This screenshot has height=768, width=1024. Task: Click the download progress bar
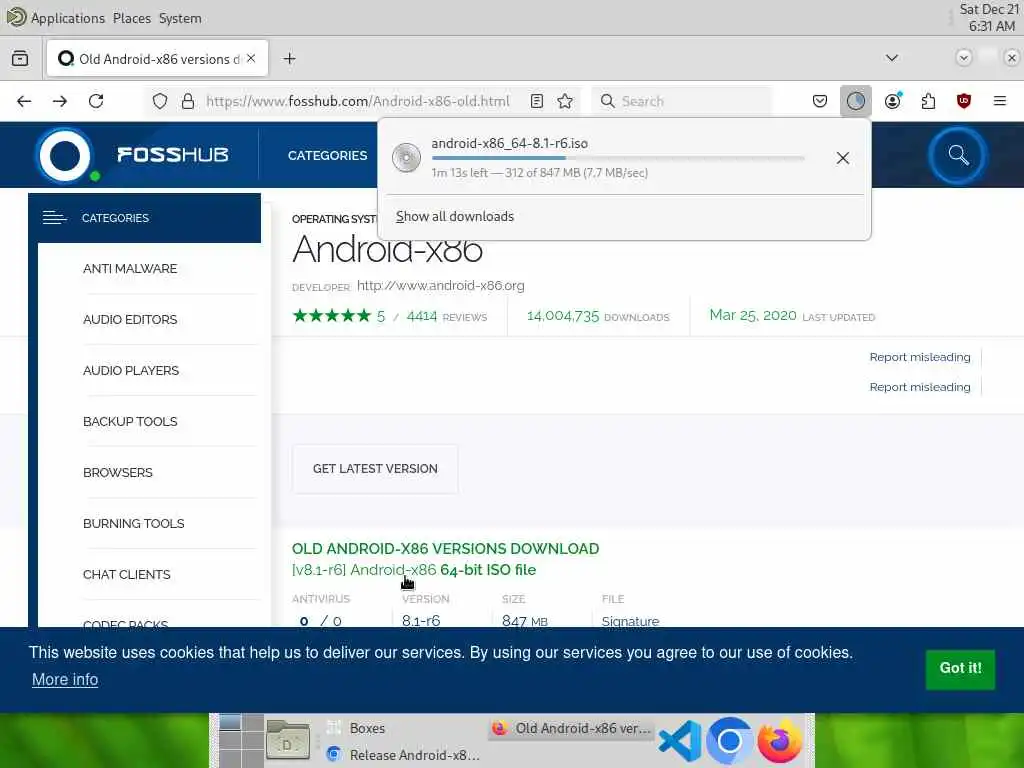[x=618, y=158]
